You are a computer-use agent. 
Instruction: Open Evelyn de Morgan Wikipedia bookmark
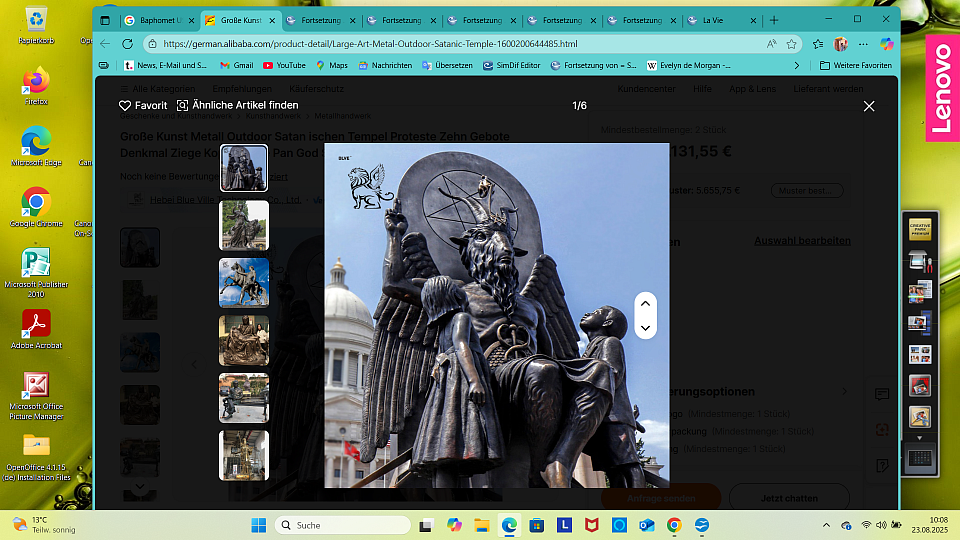[689, 66]
